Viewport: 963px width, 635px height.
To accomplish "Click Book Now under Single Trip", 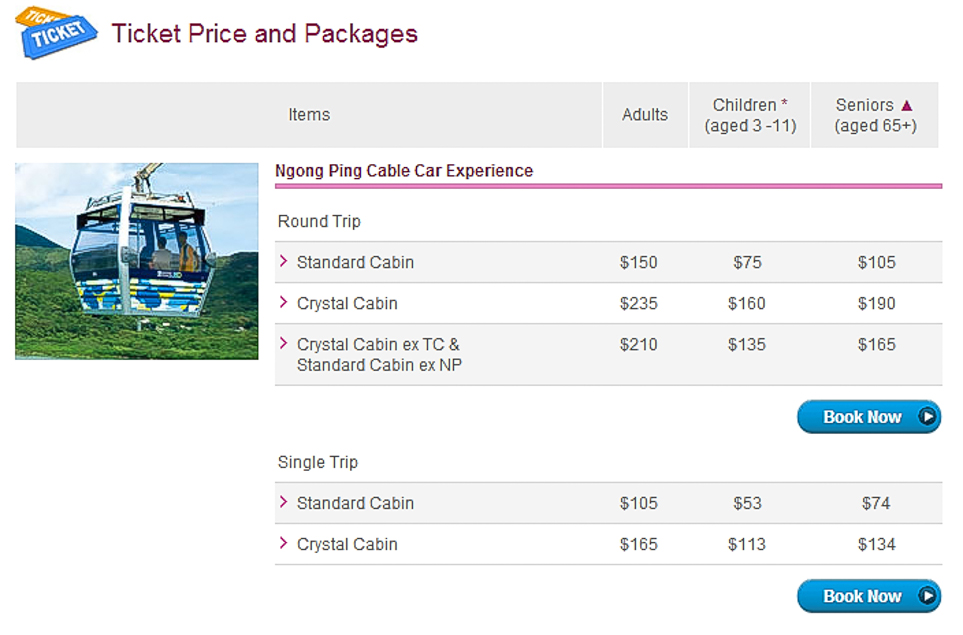I will tap(868, 596).
